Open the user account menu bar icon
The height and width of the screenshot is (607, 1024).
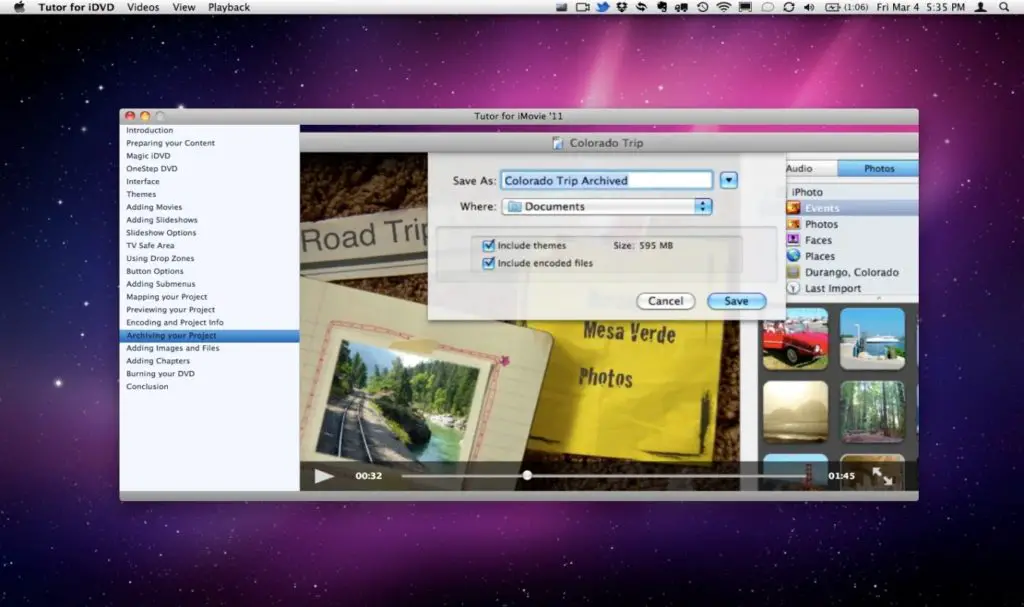980,7
